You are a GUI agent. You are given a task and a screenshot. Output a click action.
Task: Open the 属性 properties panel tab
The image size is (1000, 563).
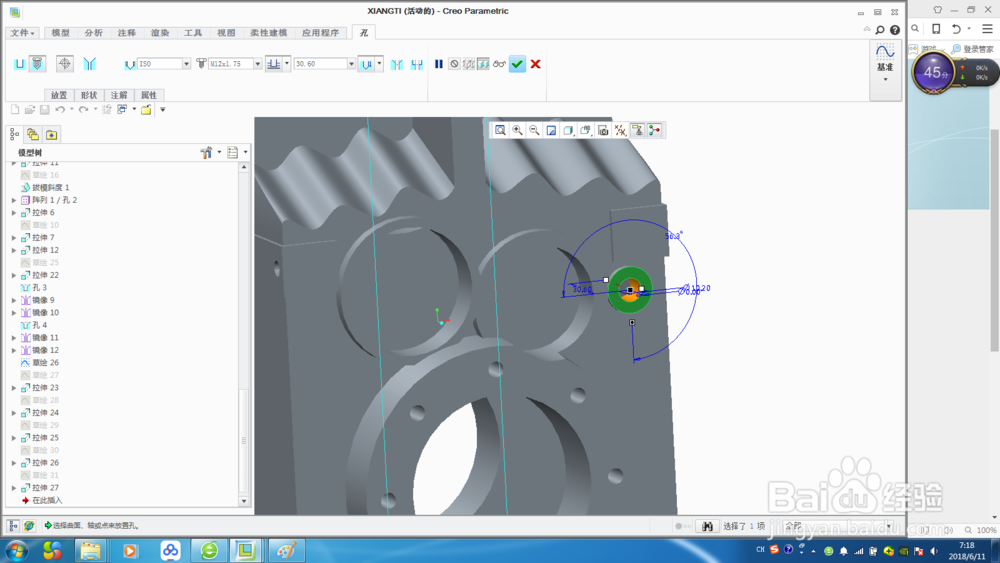point(149,95)
